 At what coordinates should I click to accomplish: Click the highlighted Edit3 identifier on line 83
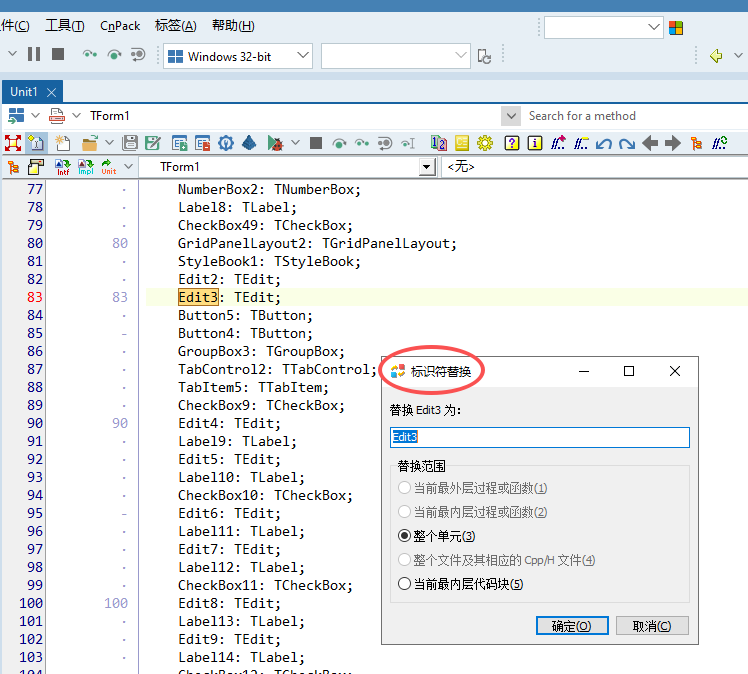(198, 297)
